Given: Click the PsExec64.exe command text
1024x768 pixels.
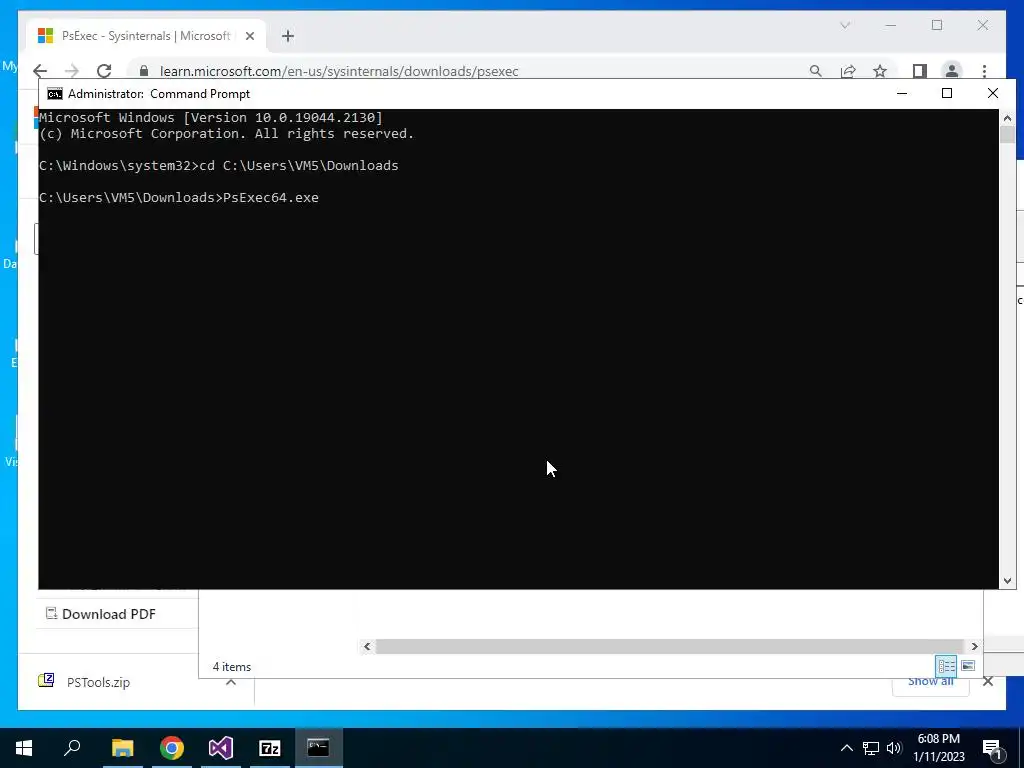Looking at the screenshot, I should pyautogui.click(x=271, y=197).
